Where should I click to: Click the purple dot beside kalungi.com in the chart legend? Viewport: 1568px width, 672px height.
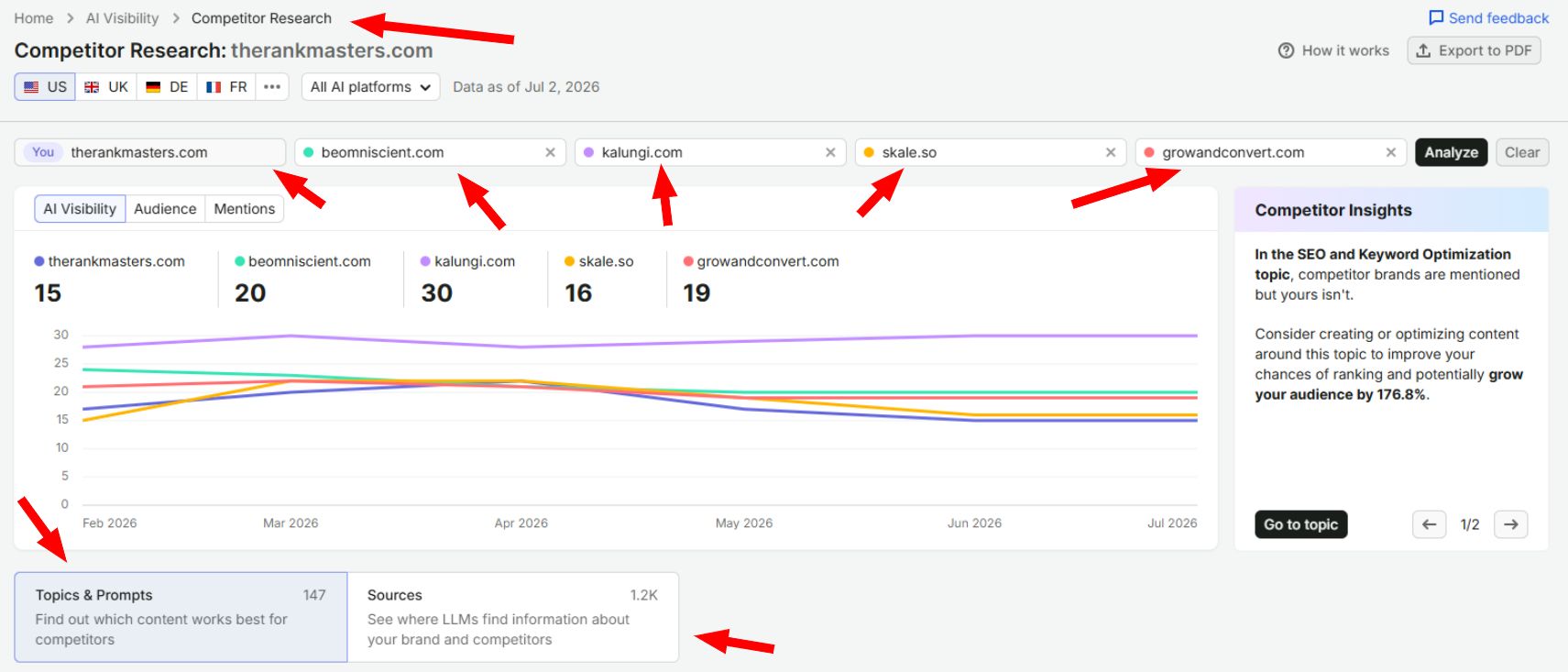tap(425, 261)
